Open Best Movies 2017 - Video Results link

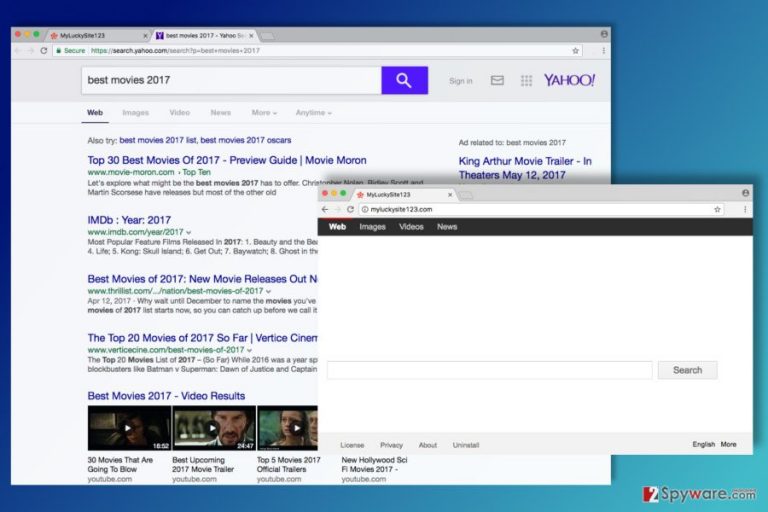166,396
